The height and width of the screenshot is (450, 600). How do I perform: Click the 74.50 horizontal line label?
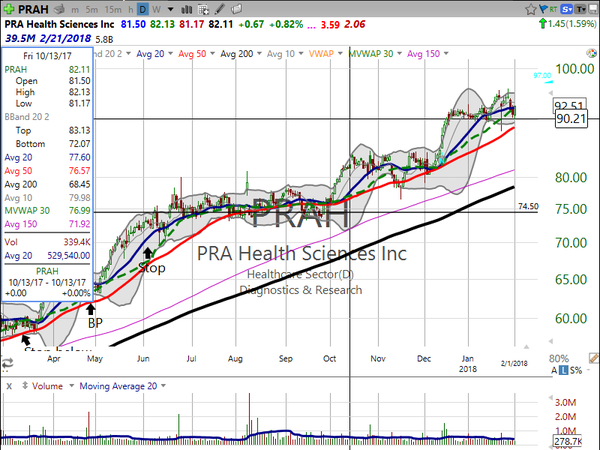(x=528, y=207)
